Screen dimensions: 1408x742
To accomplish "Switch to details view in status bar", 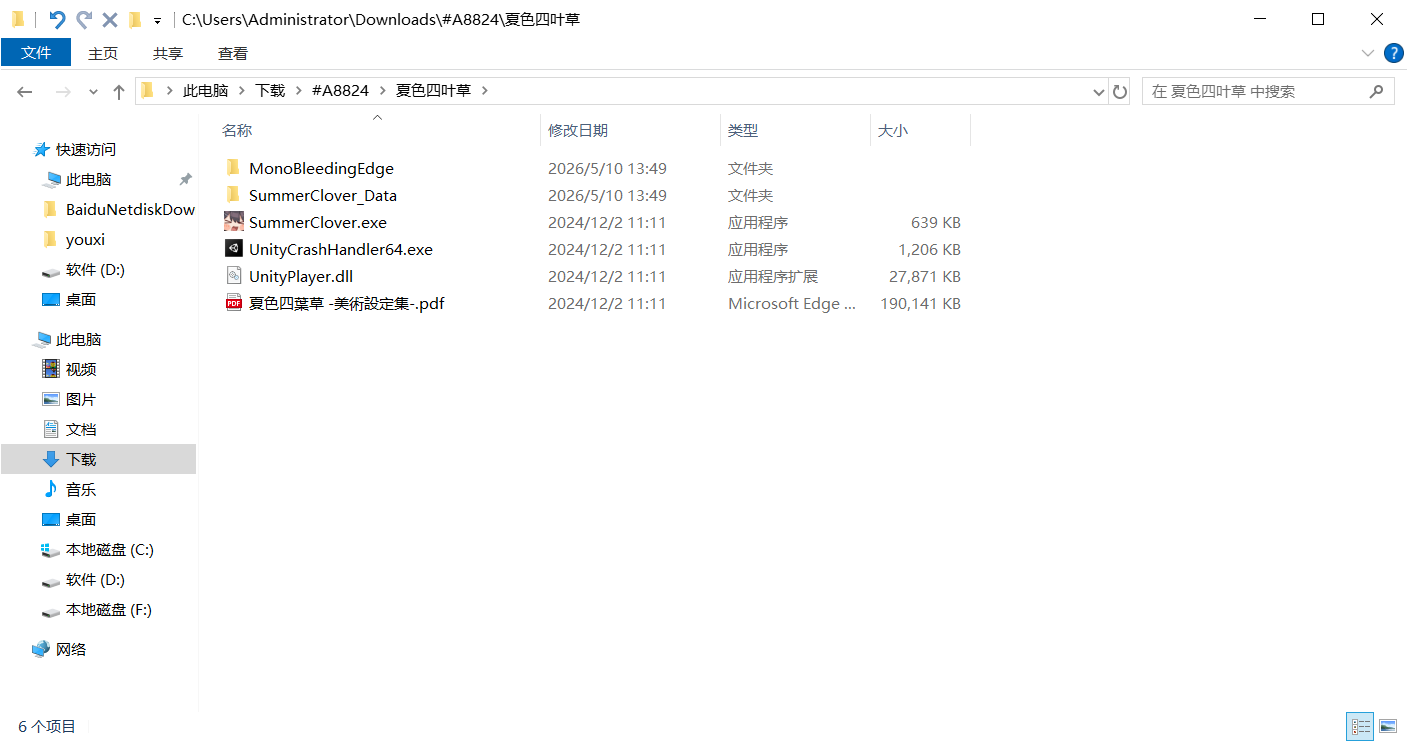I will [1360, 727].
